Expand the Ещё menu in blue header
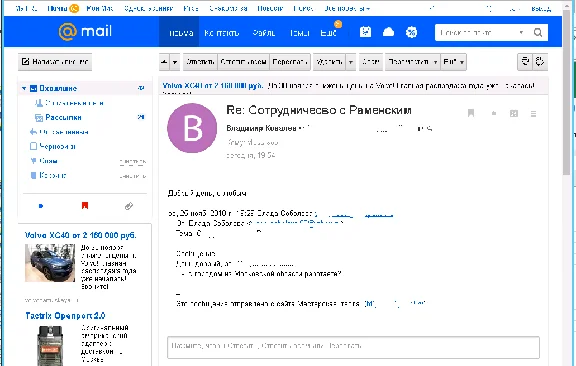 pyautogui.click(x=328, y=33)
